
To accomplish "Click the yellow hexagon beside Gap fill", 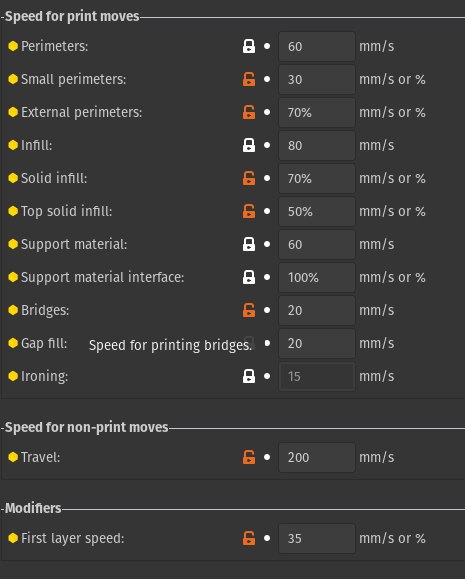I will [x=13, y=343].
